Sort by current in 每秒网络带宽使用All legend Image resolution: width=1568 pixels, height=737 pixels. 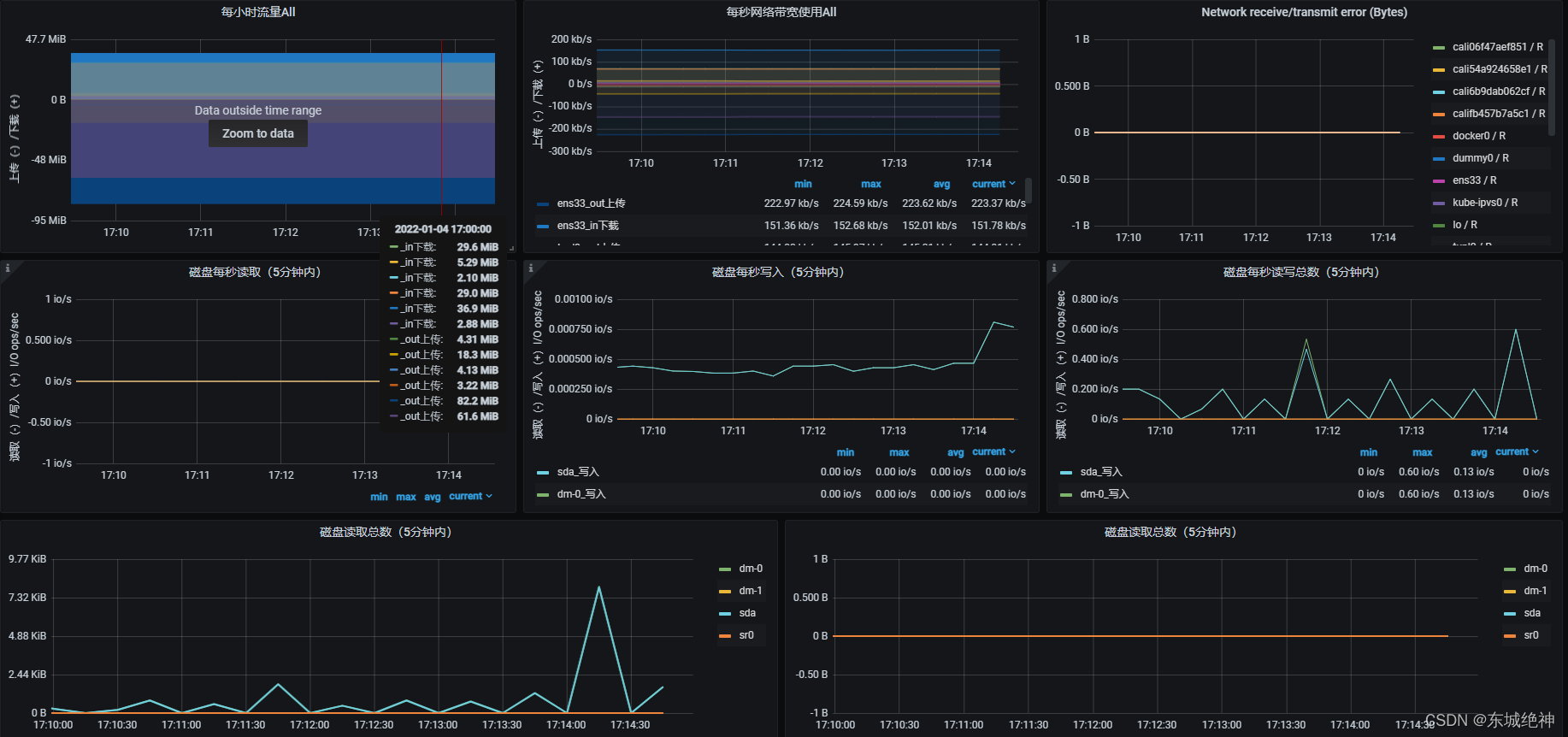993,184
